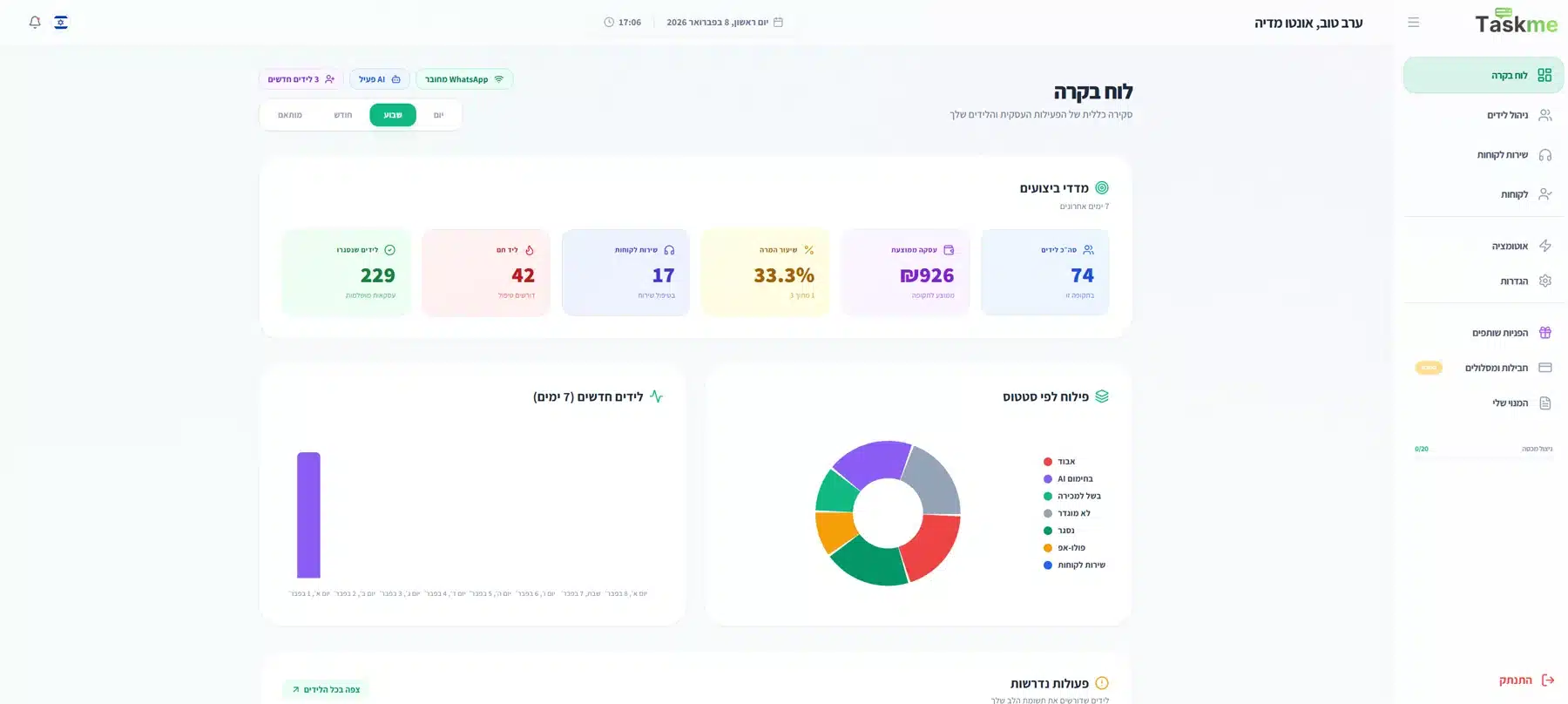The height and width of the screenshot is (704, 1568).
Task: Click the orange פולו-אפ legend swatch
Action: pyautogui.click(x=1048, y=548)
